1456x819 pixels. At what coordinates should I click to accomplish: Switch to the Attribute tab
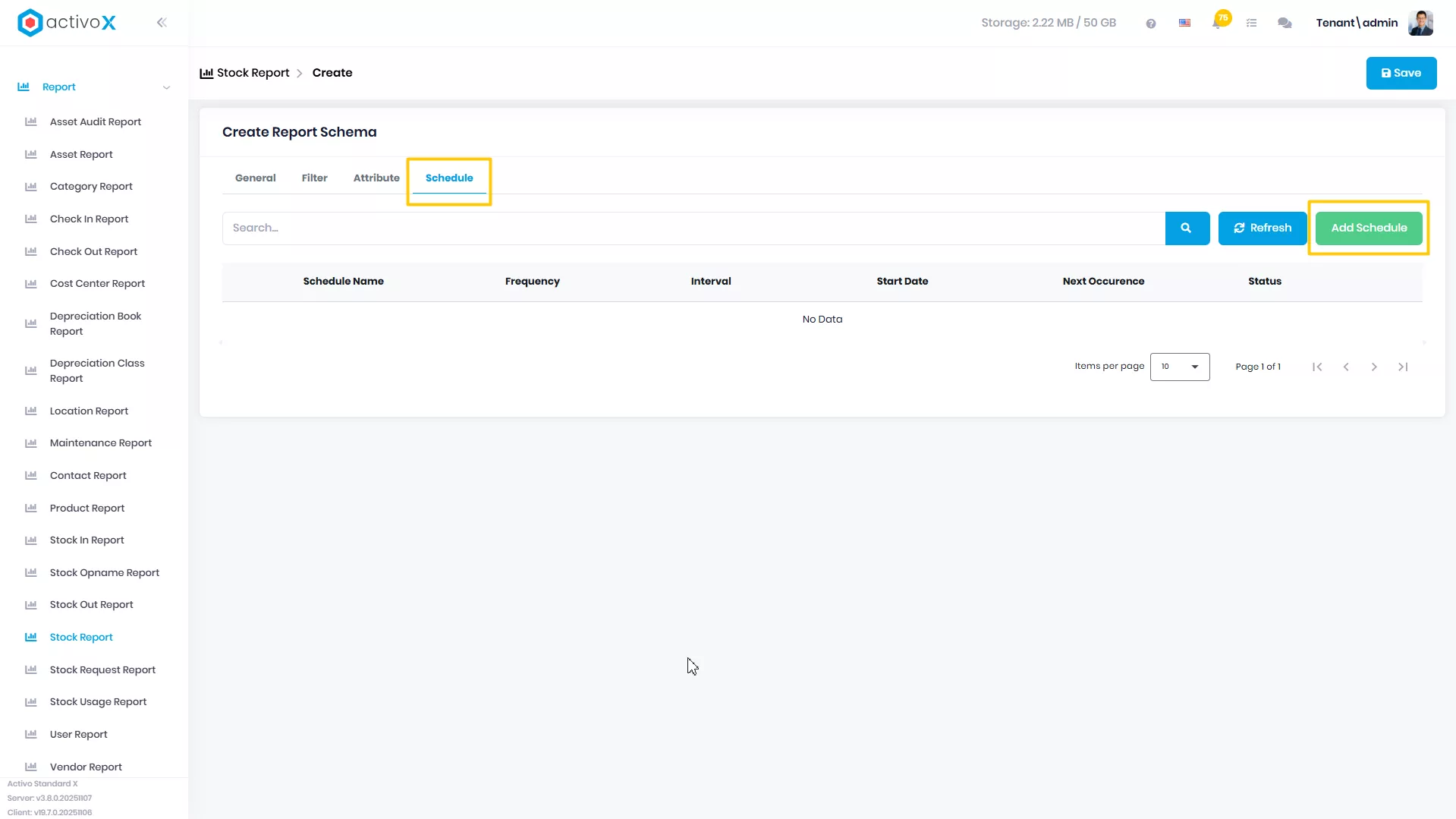point(376,178)
